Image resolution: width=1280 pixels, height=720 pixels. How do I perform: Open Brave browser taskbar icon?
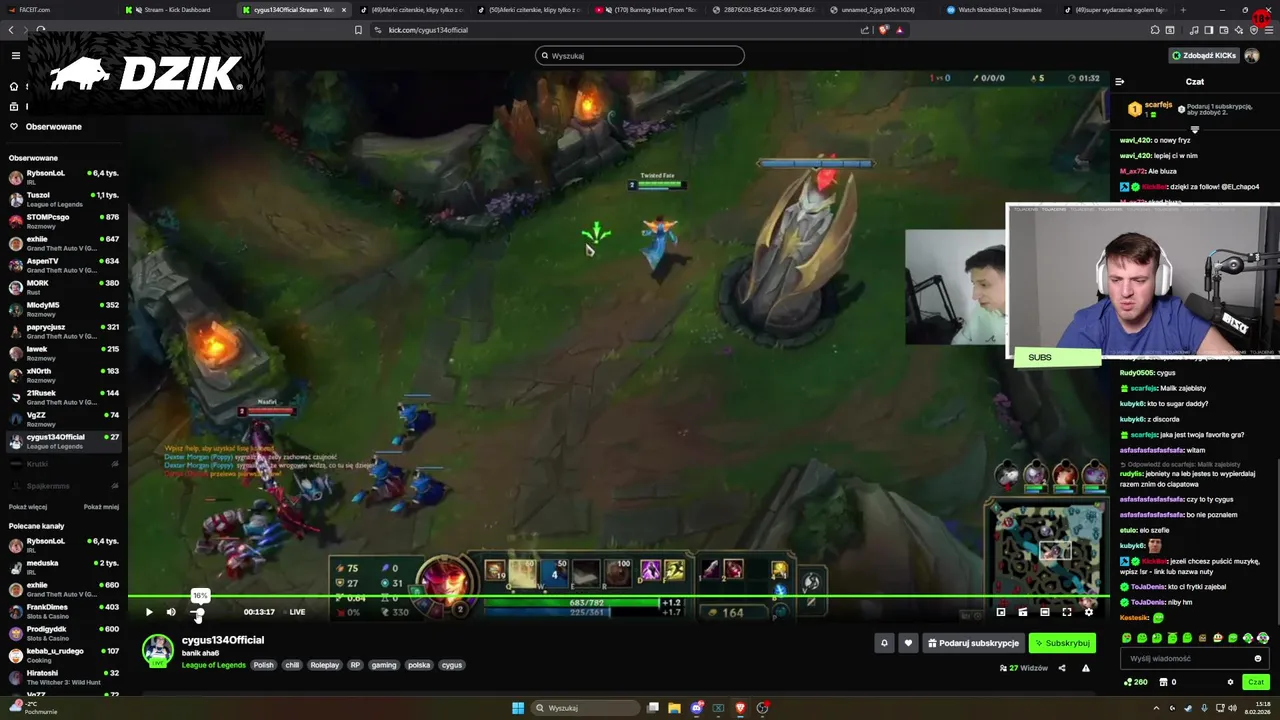pos(740,708)
